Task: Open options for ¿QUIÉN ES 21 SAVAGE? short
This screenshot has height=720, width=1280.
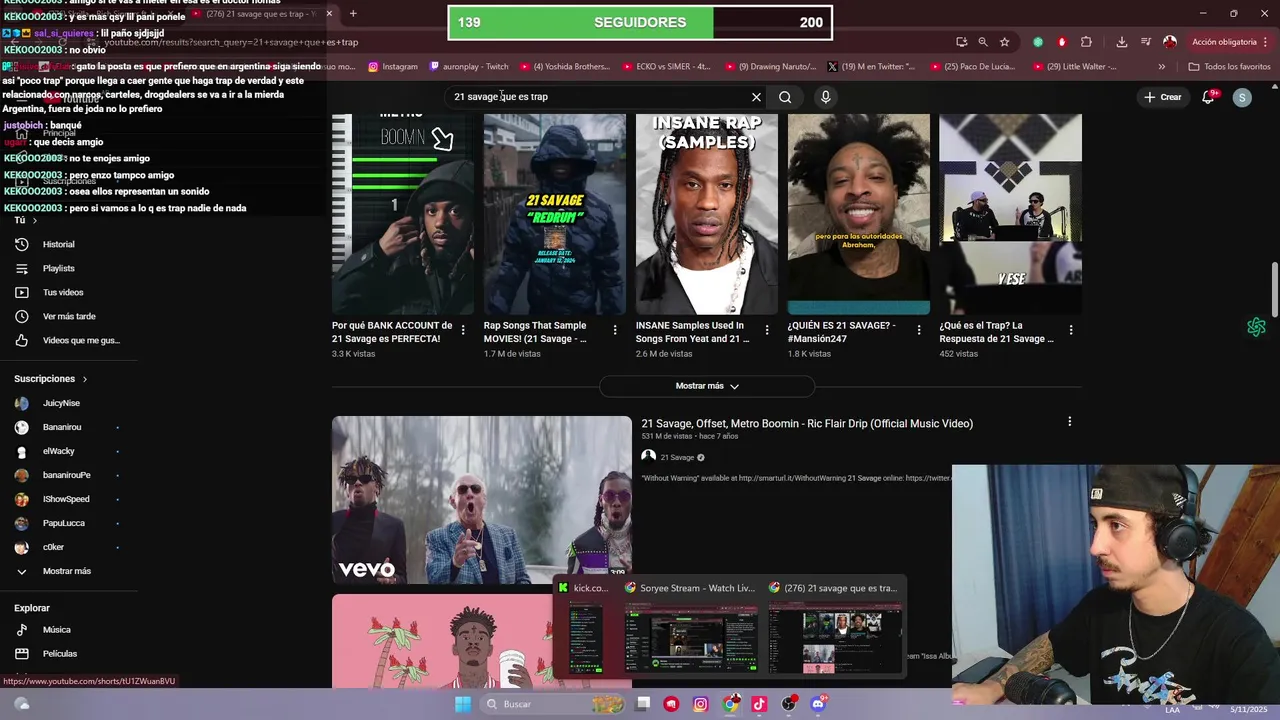Action: [919, 330]
